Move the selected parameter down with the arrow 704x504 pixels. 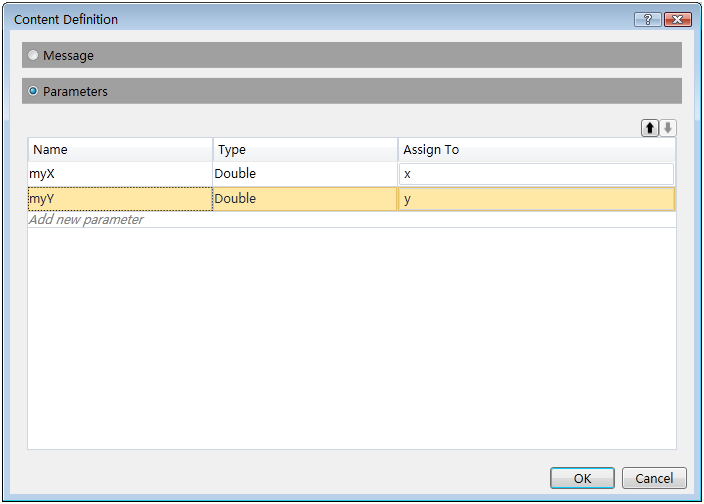pyautogui.click(x=668, y=128)
